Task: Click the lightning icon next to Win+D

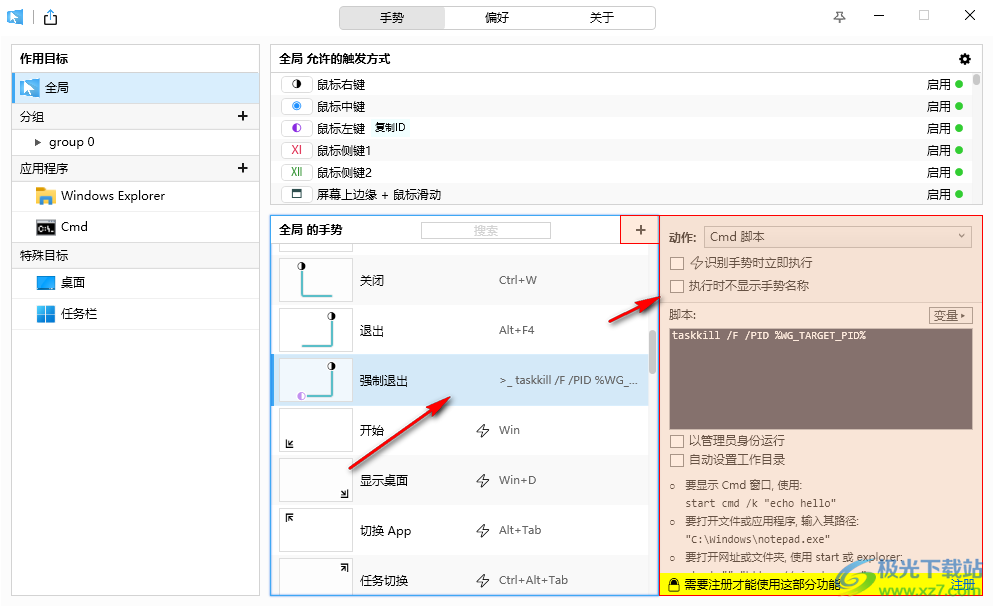Action: [x=483, y=481]
